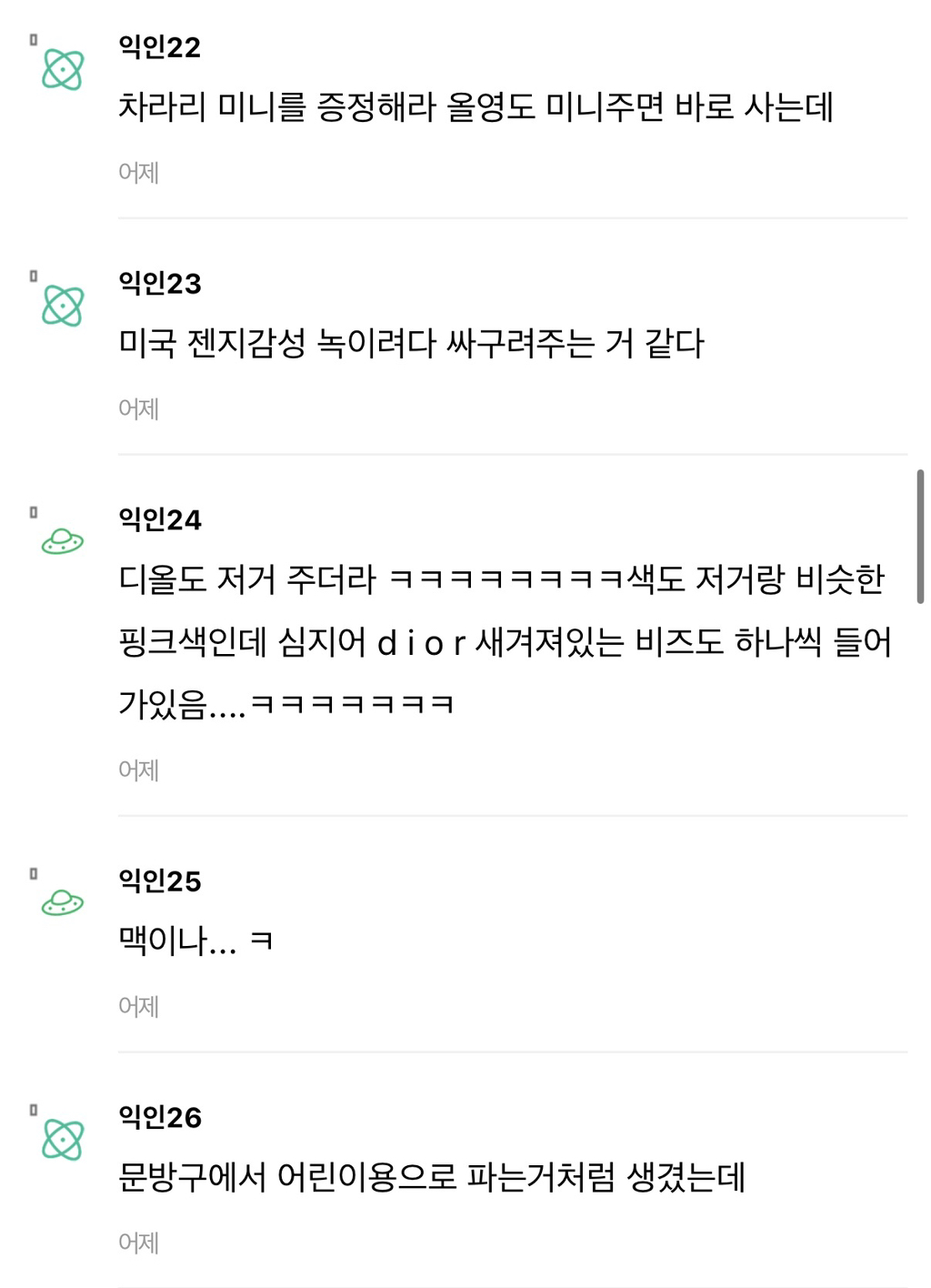Screen dimensions: 931x1288
Task: Click the atom avatar of 익인22
Action: [63, 69]
